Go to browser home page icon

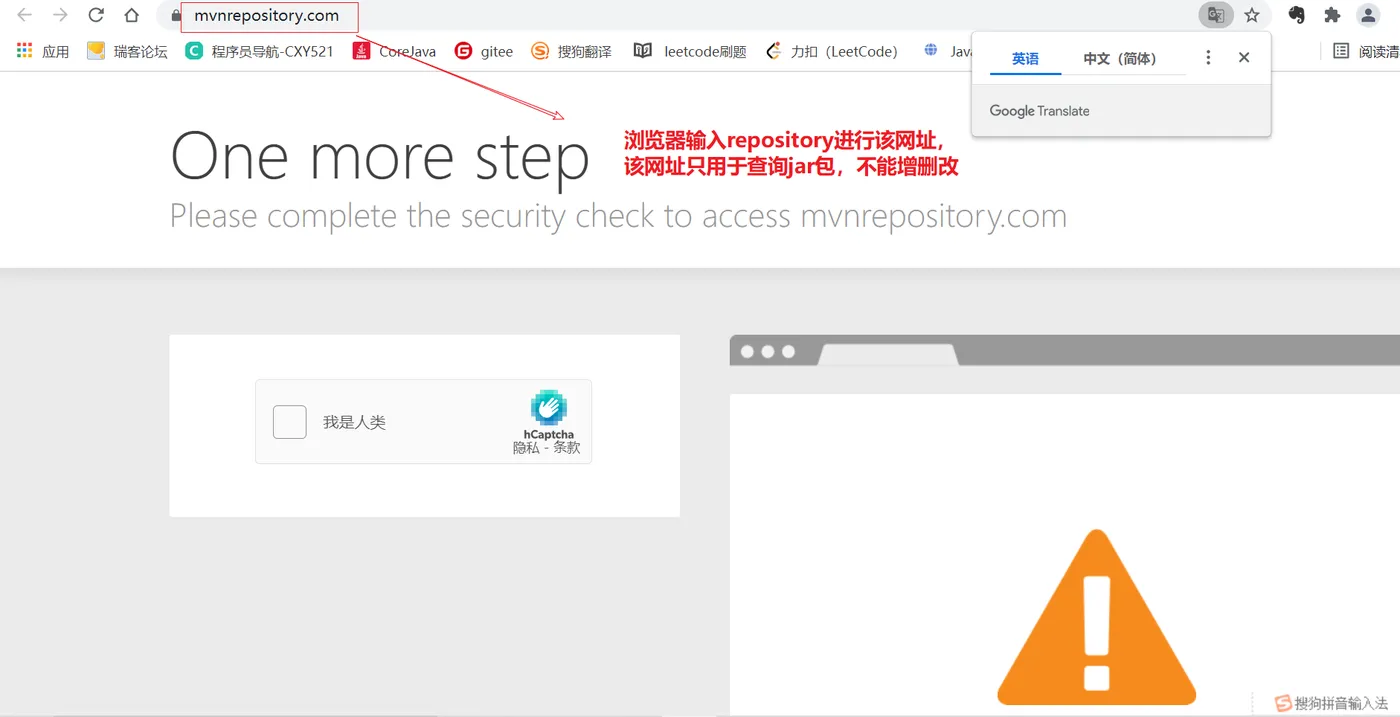[x=131, y=15]
